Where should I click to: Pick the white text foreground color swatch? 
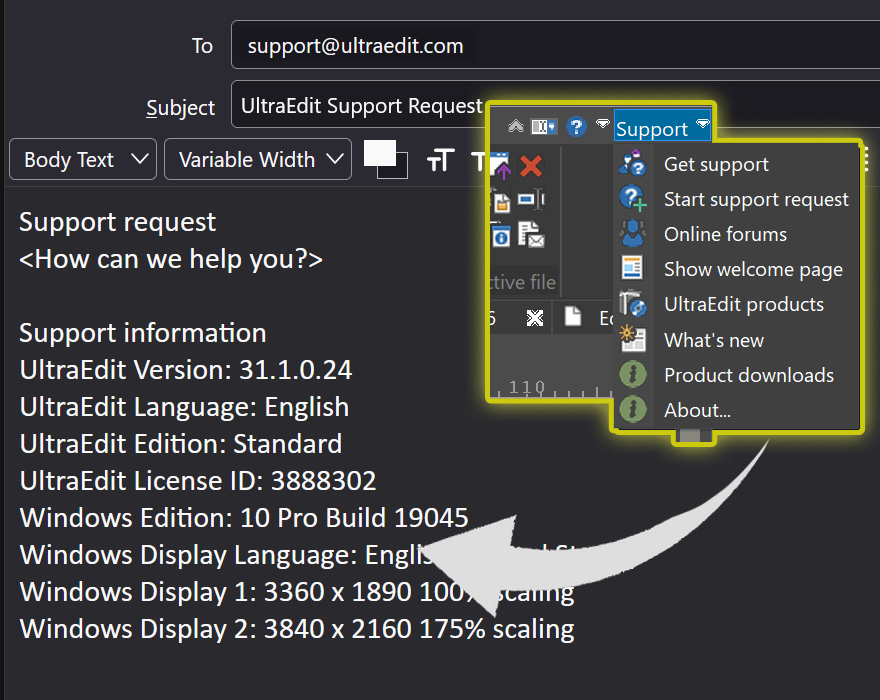379,153
